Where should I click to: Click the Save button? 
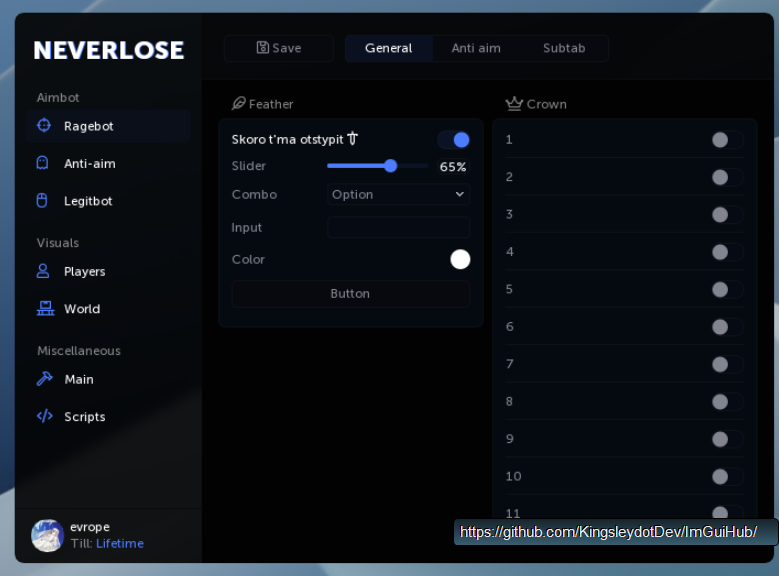(279, 48)
